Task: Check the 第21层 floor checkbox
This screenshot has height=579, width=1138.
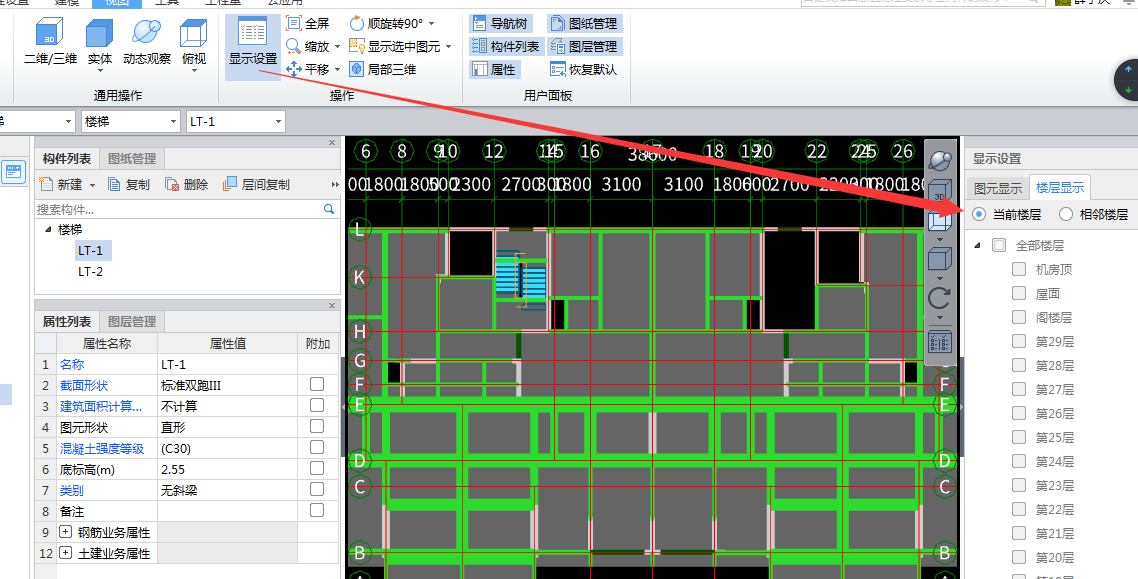Action: pos(1019,533)
